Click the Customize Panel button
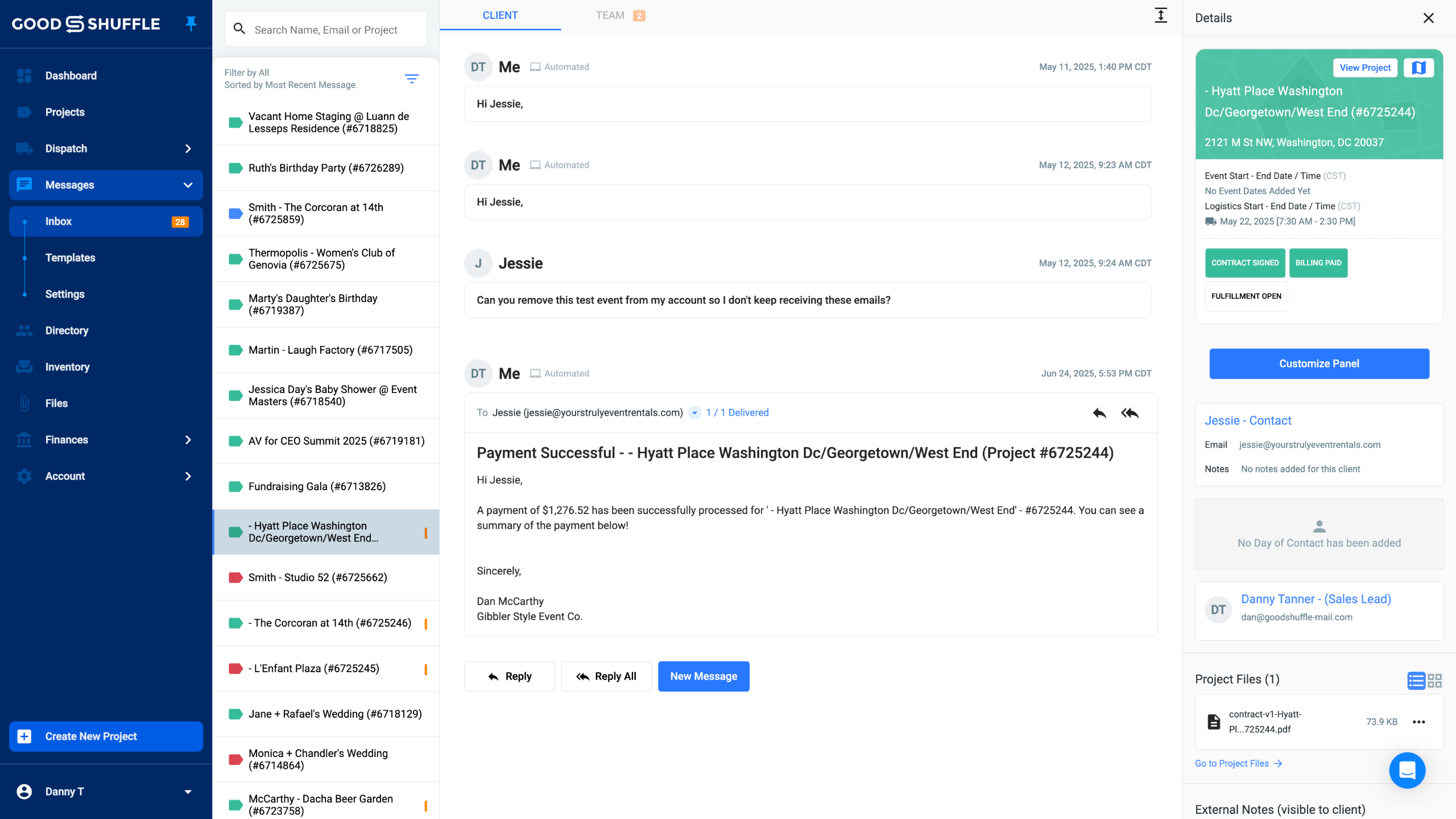 point(1319,363)
